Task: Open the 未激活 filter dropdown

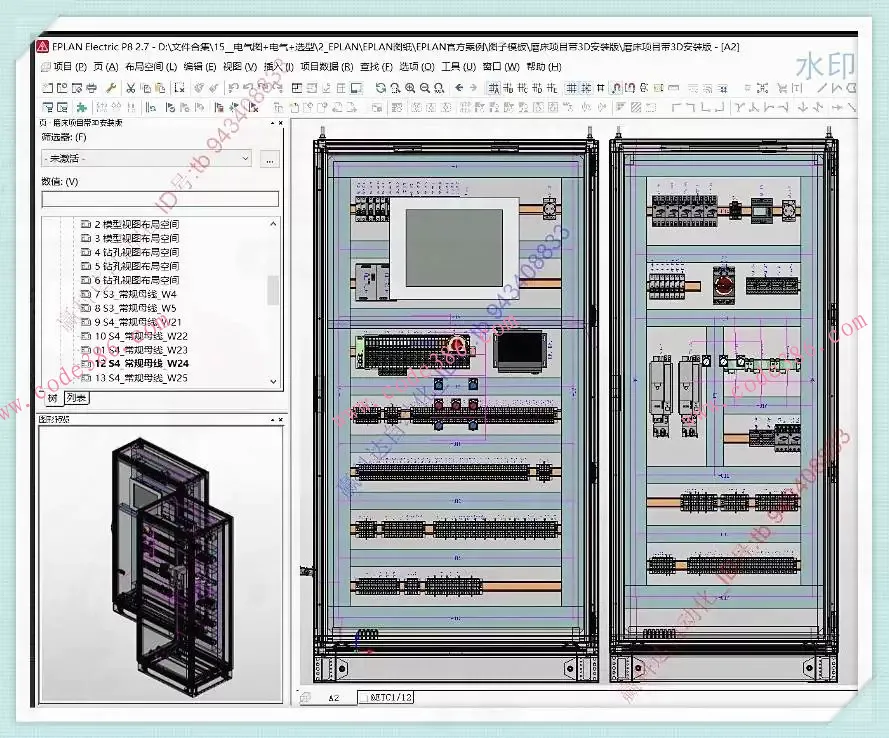Action: [147, 159]
